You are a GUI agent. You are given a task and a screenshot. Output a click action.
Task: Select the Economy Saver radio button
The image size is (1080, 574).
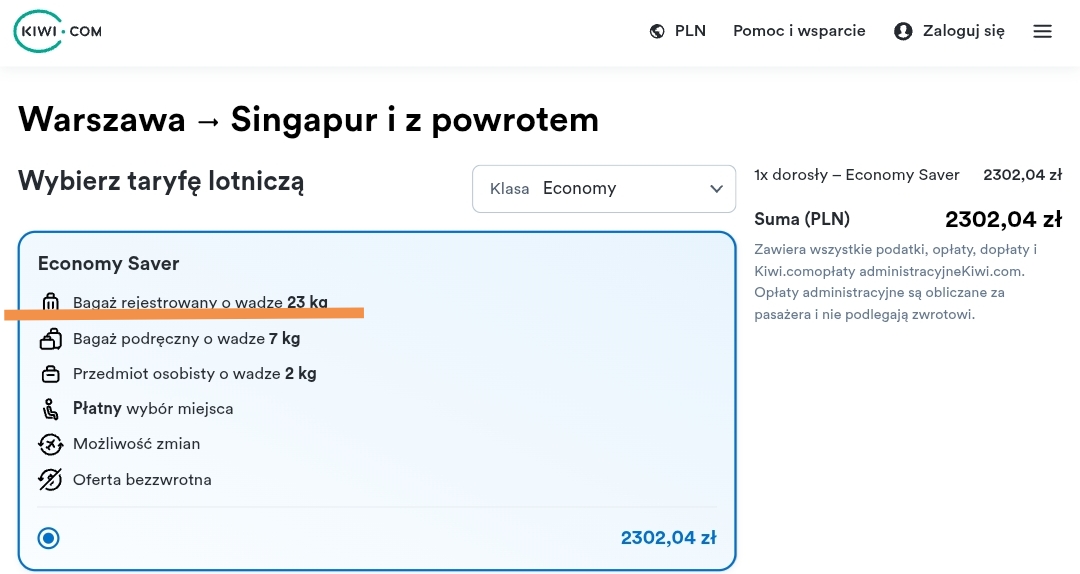(48, 537)
